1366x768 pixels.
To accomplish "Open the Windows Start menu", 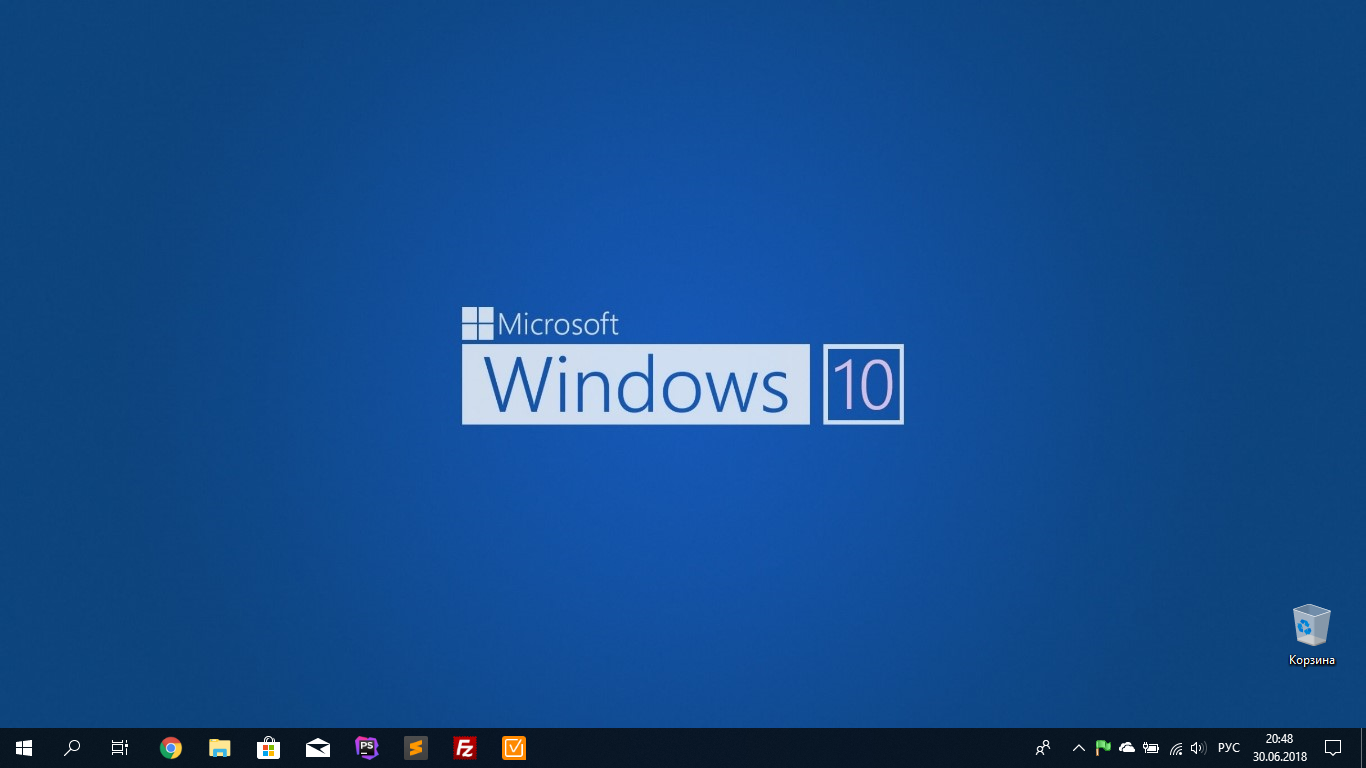I will (24, 748).
